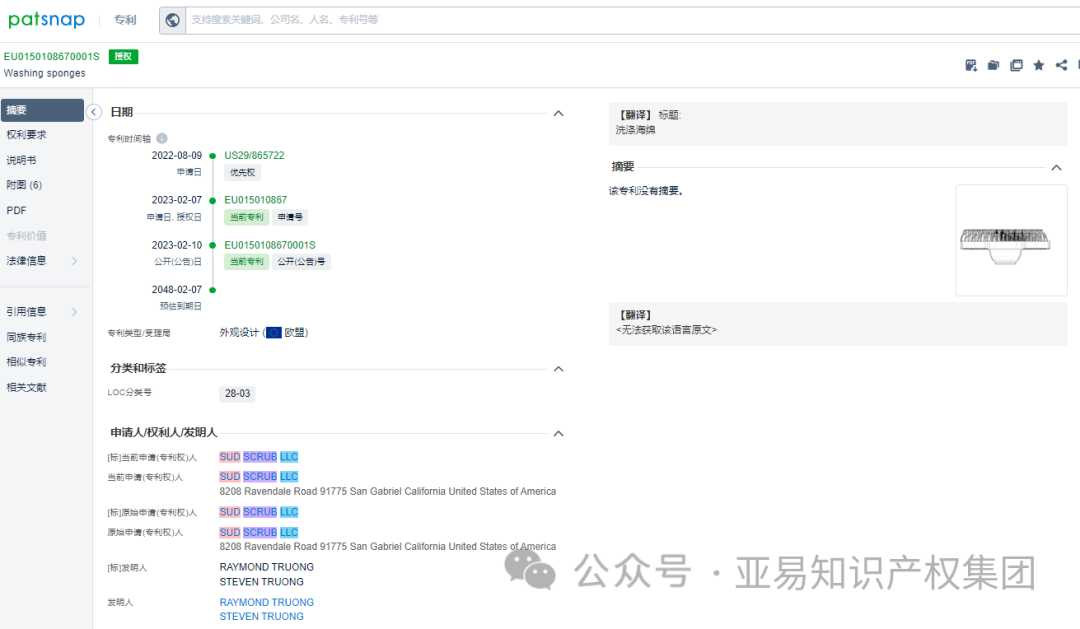Open the washing sponge drawing thumbnail
This screenshot has height=629, width=1080.
tap(1011, 240)
